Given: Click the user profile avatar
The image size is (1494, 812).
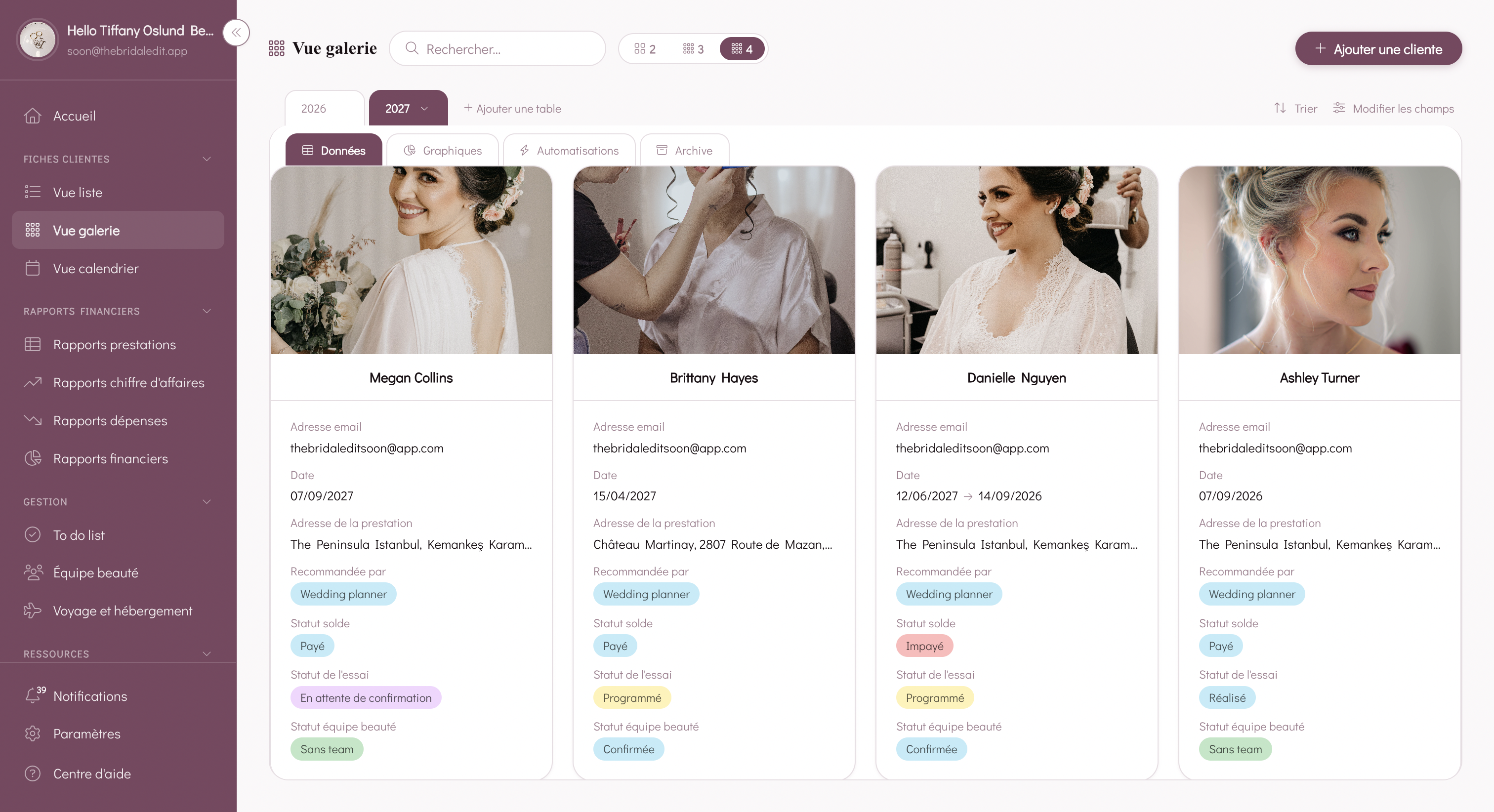Looking at the screenshot, I should pyautogui.click(x=38, y=40).
